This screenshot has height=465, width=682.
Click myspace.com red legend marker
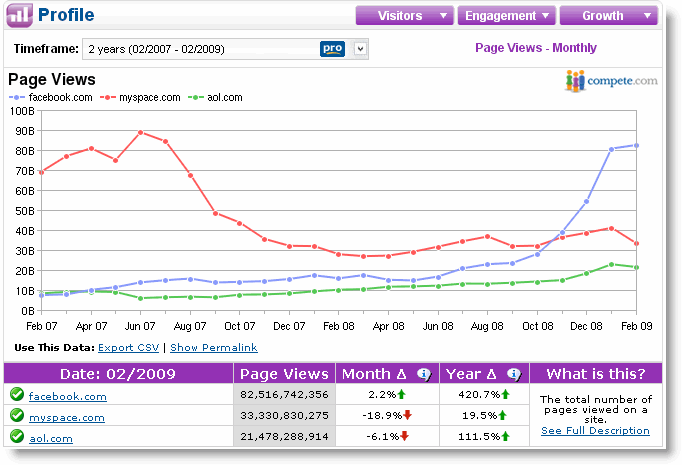(x=107, y=97)
